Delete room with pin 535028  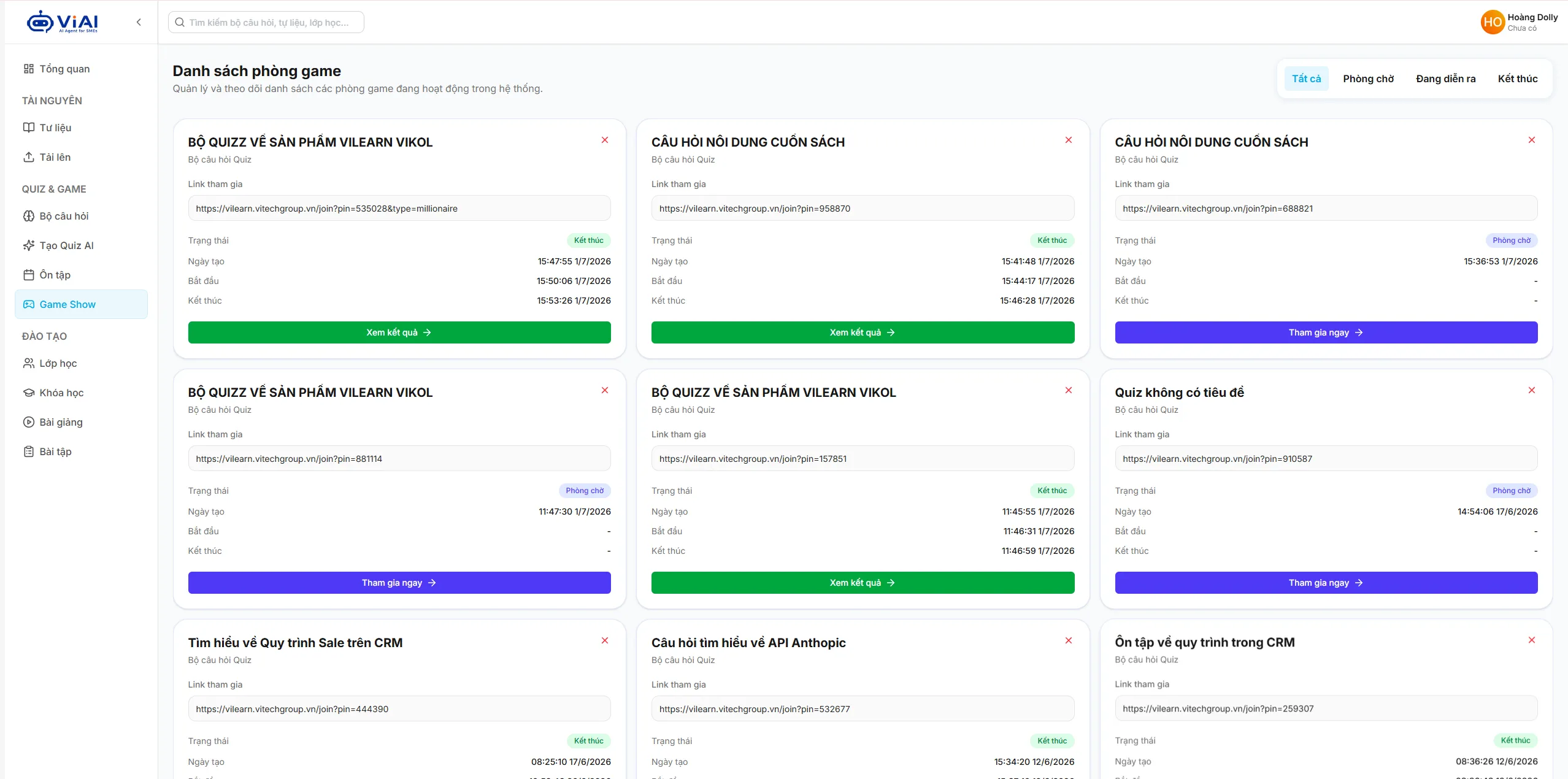[605, 140]
